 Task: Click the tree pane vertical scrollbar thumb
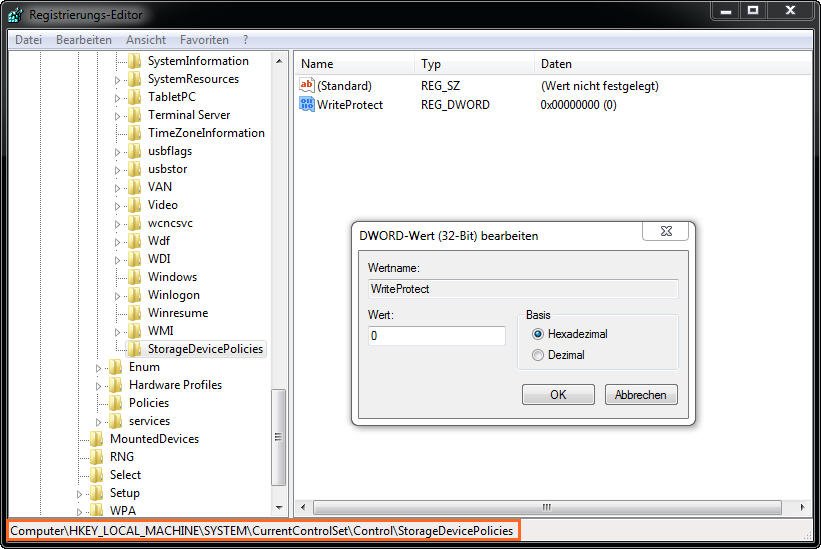(x=279, y=438)
